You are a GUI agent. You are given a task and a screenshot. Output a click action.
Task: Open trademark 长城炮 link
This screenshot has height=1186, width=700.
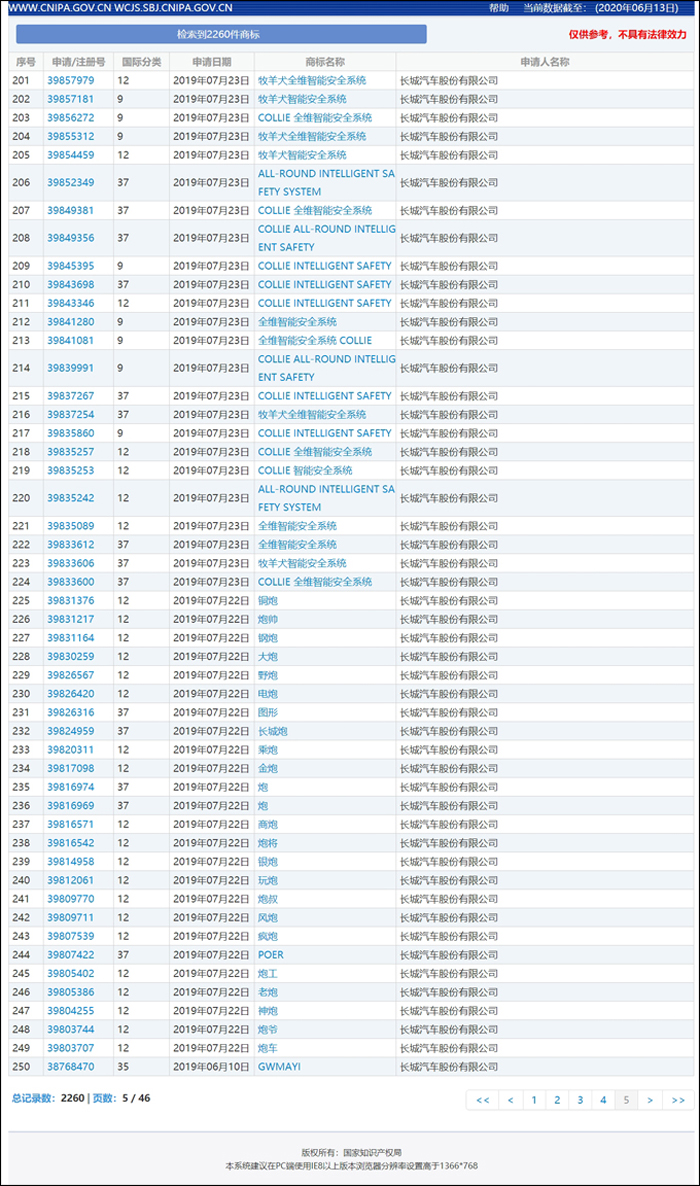[x=272, y=731]
